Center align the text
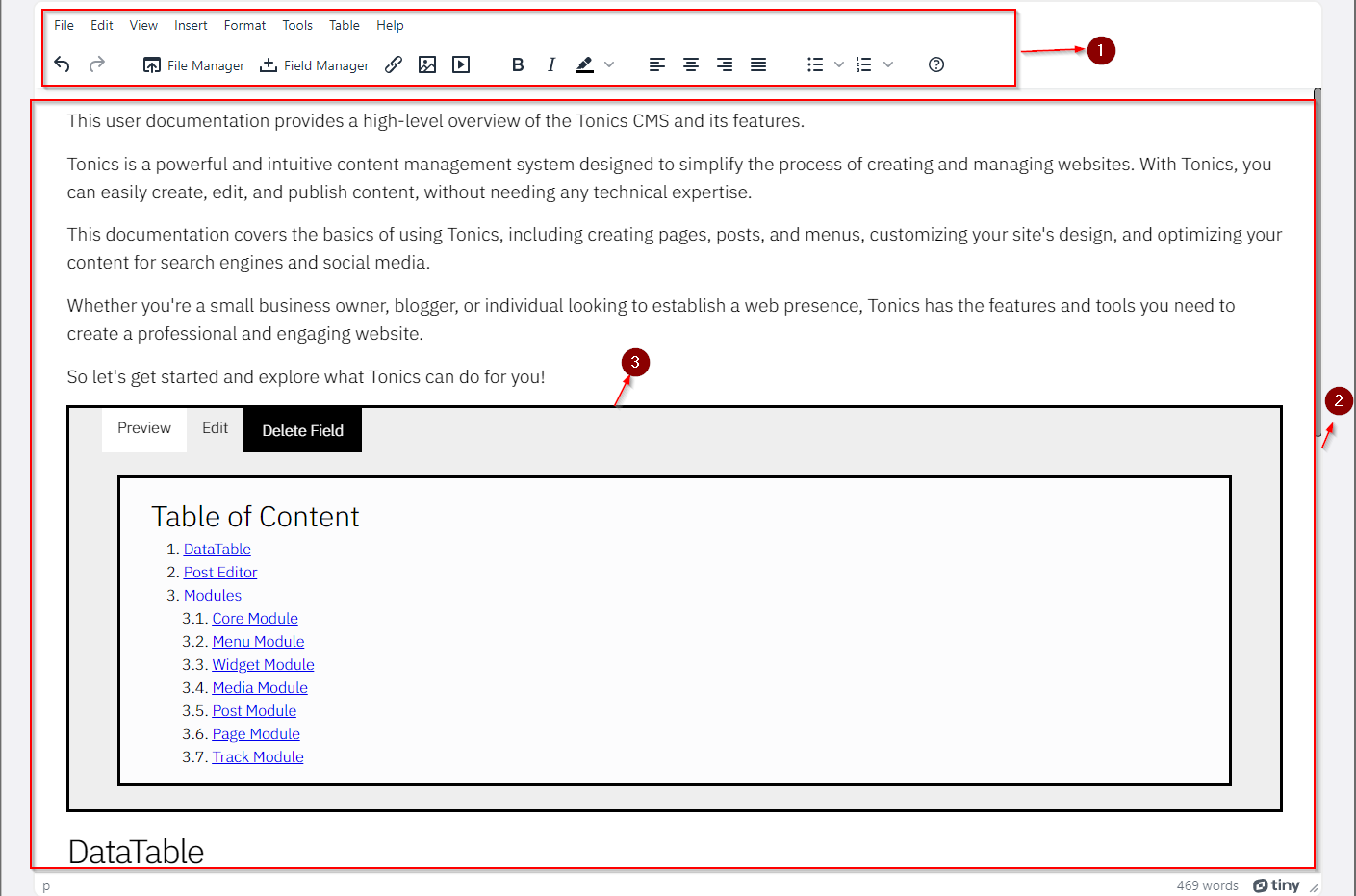This screenshot has width=1356, height=896. [x=691, y=64]
